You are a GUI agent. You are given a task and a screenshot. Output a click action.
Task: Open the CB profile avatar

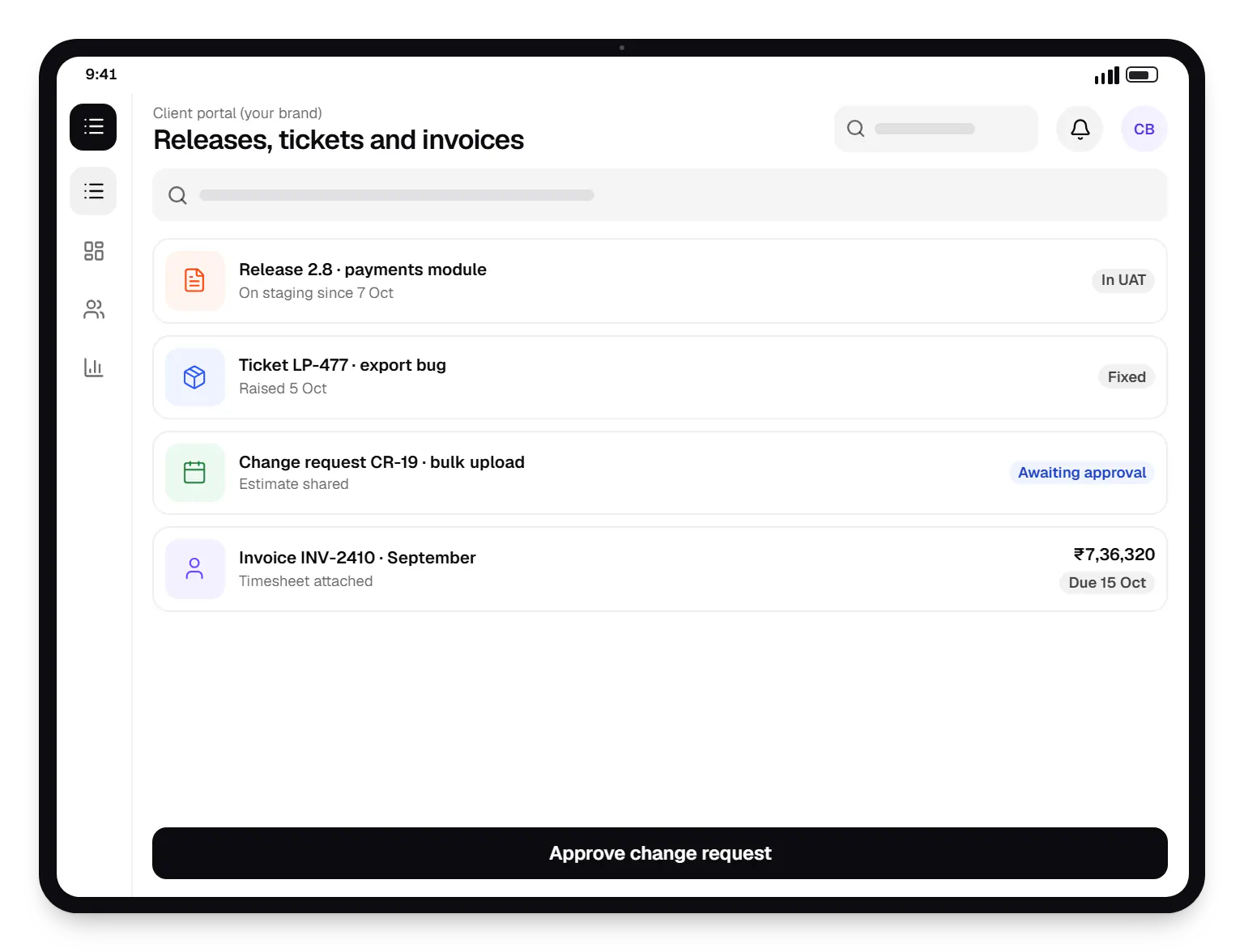pos(1144,129)
